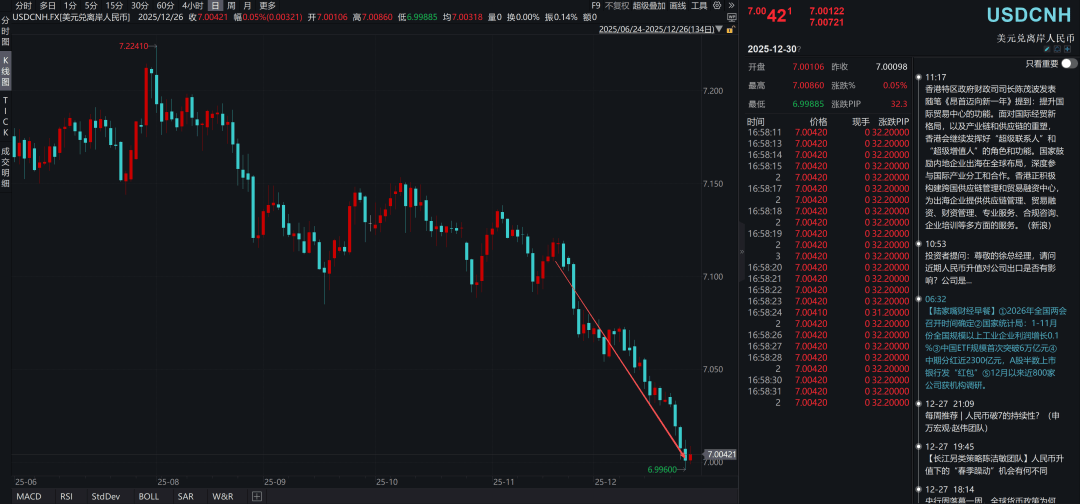Click the 7.00421 price marker on axis
Screen dimensions: 1080x504
click(x=720, y=455)
